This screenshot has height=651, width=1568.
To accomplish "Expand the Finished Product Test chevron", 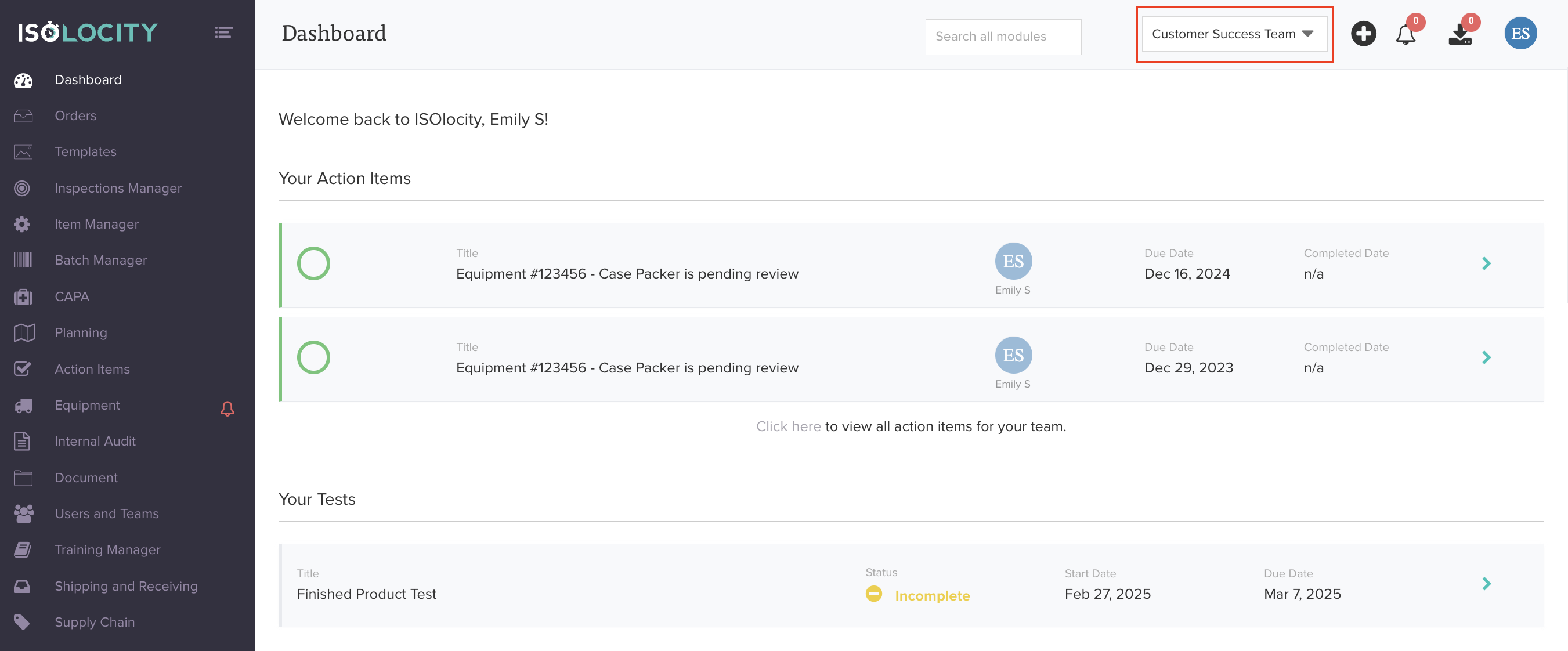I will click(1486, 584).
